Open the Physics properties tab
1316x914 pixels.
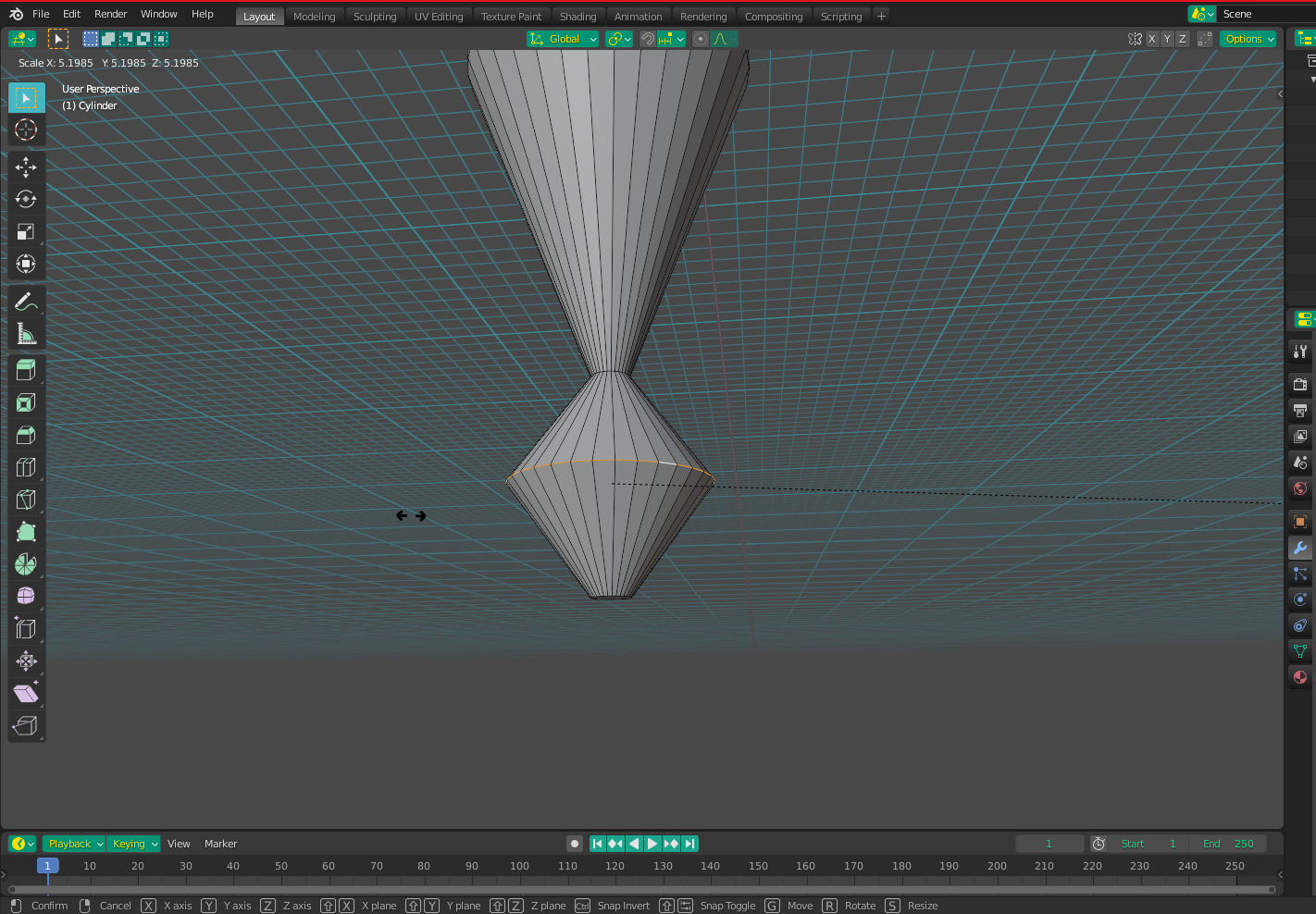point(1300,599)
